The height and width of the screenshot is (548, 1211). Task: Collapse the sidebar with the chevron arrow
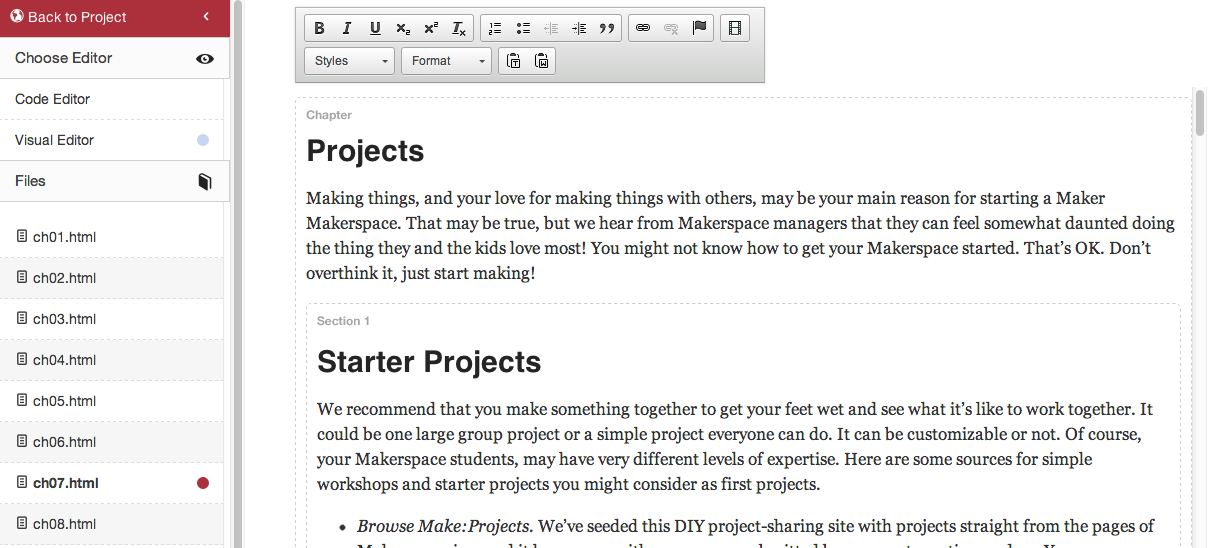click(205, 17)
